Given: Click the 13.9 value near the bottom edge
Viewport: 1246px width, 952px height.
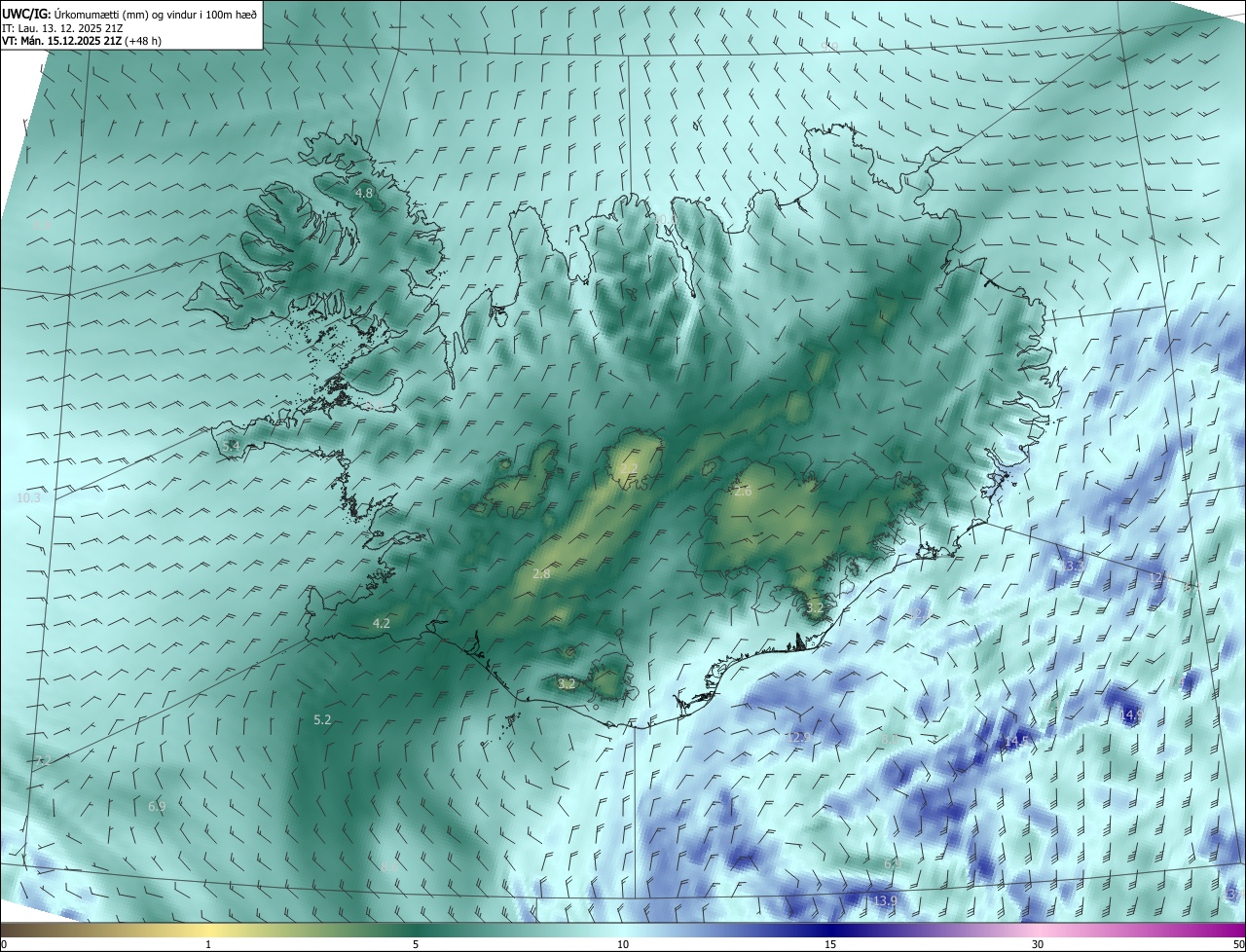Looking at the screenshot, I should pyautogui.click(x=884, y=900).
